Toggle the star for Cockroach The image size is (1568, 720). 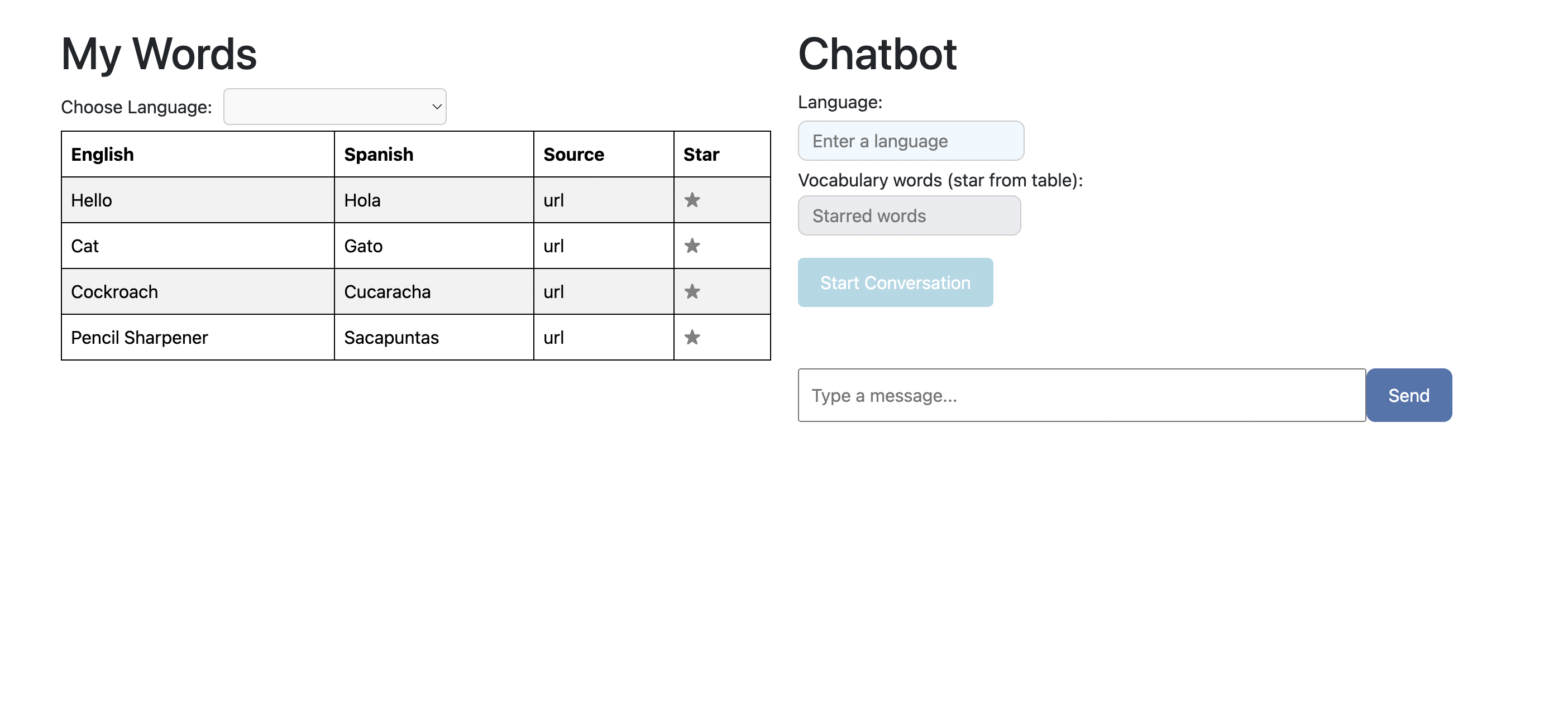coord(692,291)
